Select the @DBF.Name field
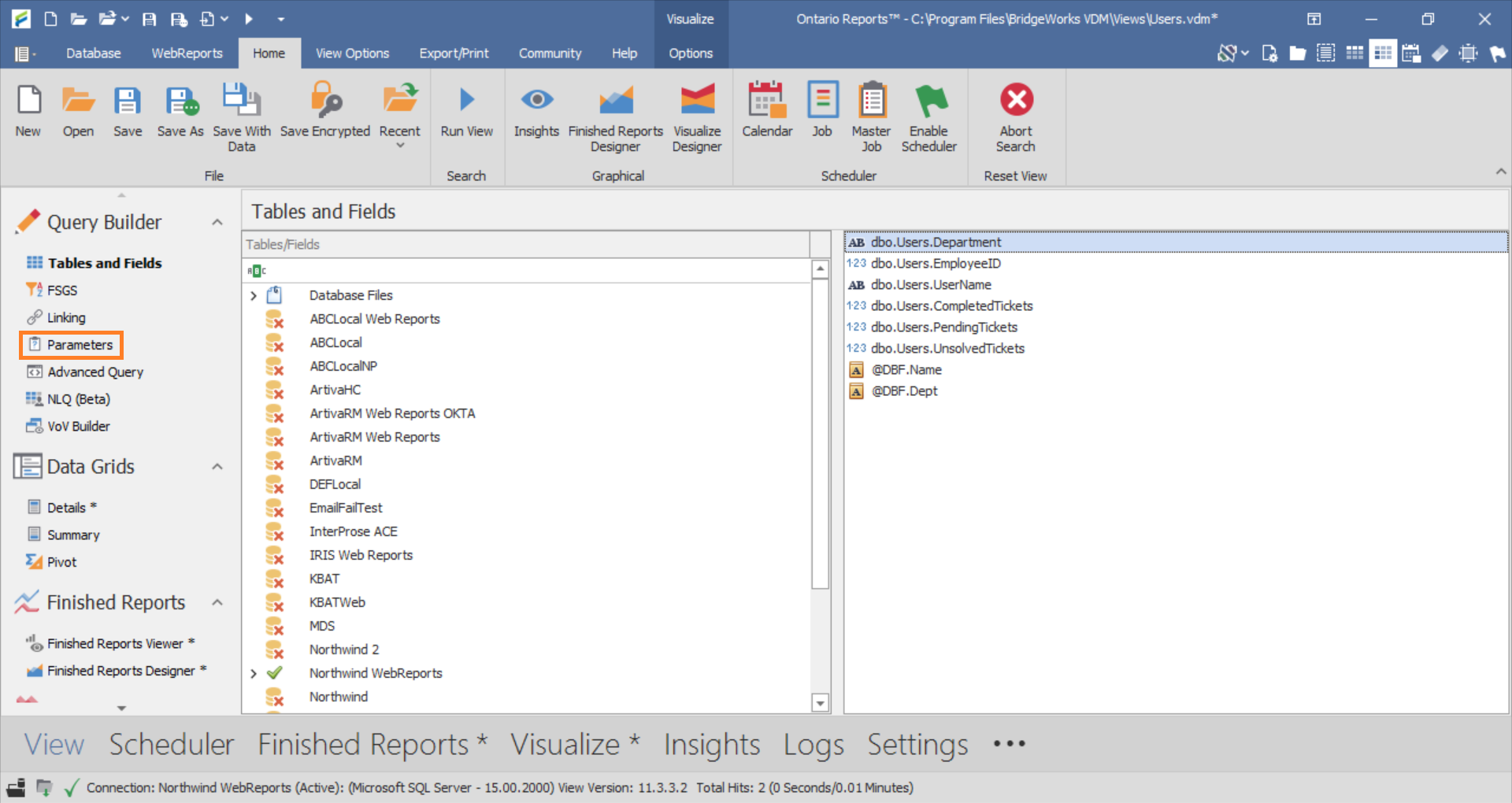The width and height of the screenshot is (1512, 803). pos(906,370)
